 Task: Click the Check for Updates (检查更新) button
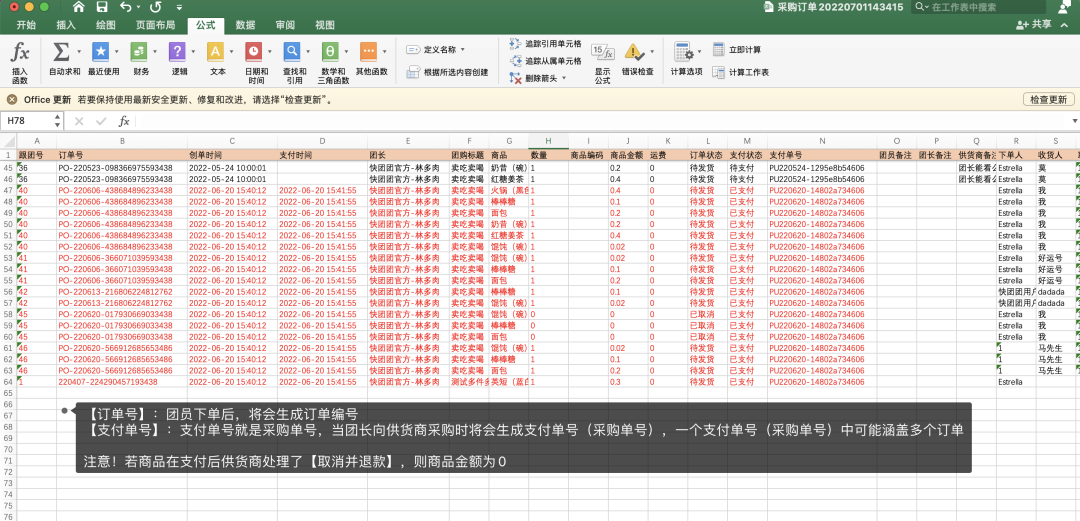[x=1048, y=100]
